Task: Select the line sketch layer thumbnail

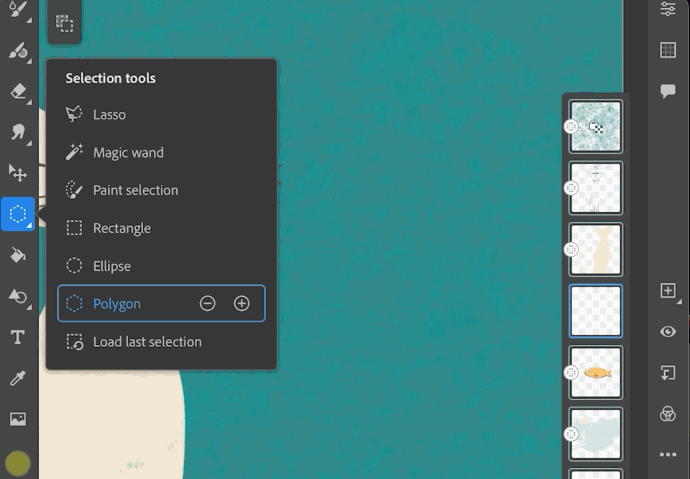Action: click(x=596, y=188)
